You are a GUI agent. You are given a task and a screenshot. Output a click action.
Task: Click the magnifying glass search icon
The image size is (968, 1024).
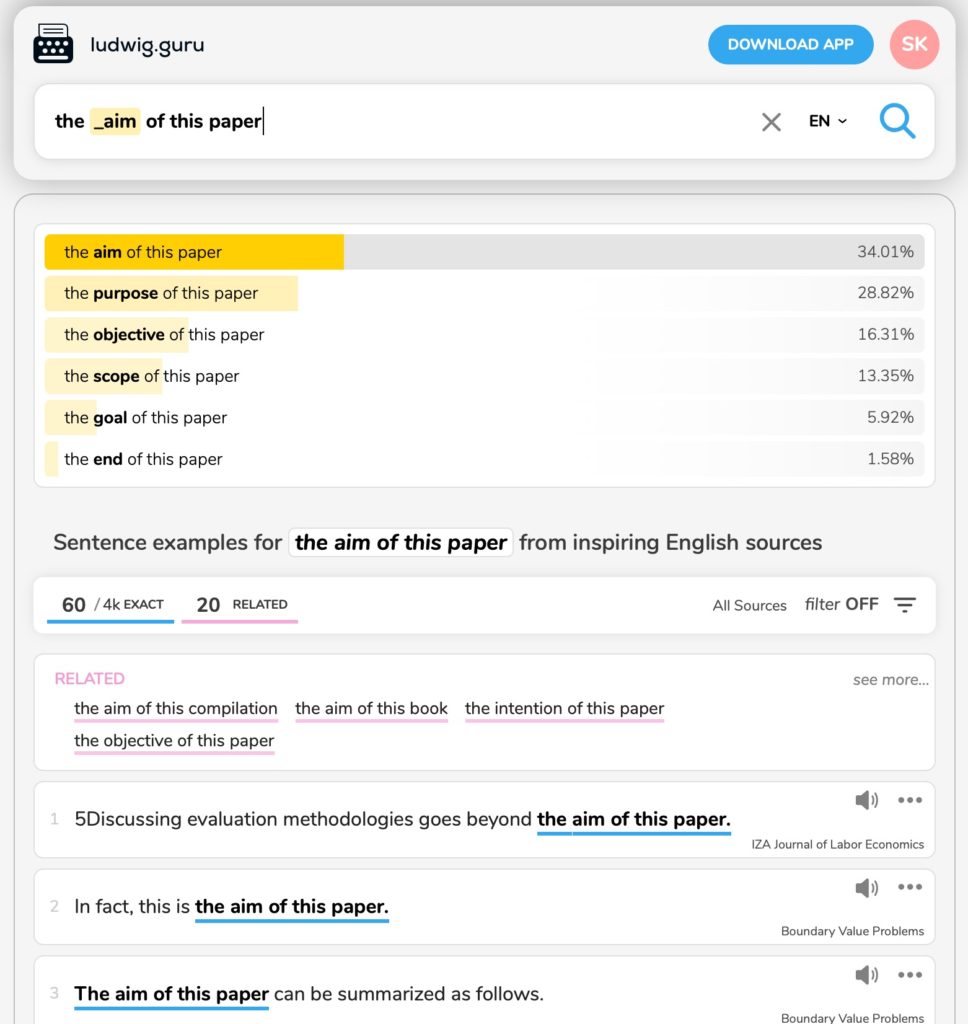click(x=897, y=121)
